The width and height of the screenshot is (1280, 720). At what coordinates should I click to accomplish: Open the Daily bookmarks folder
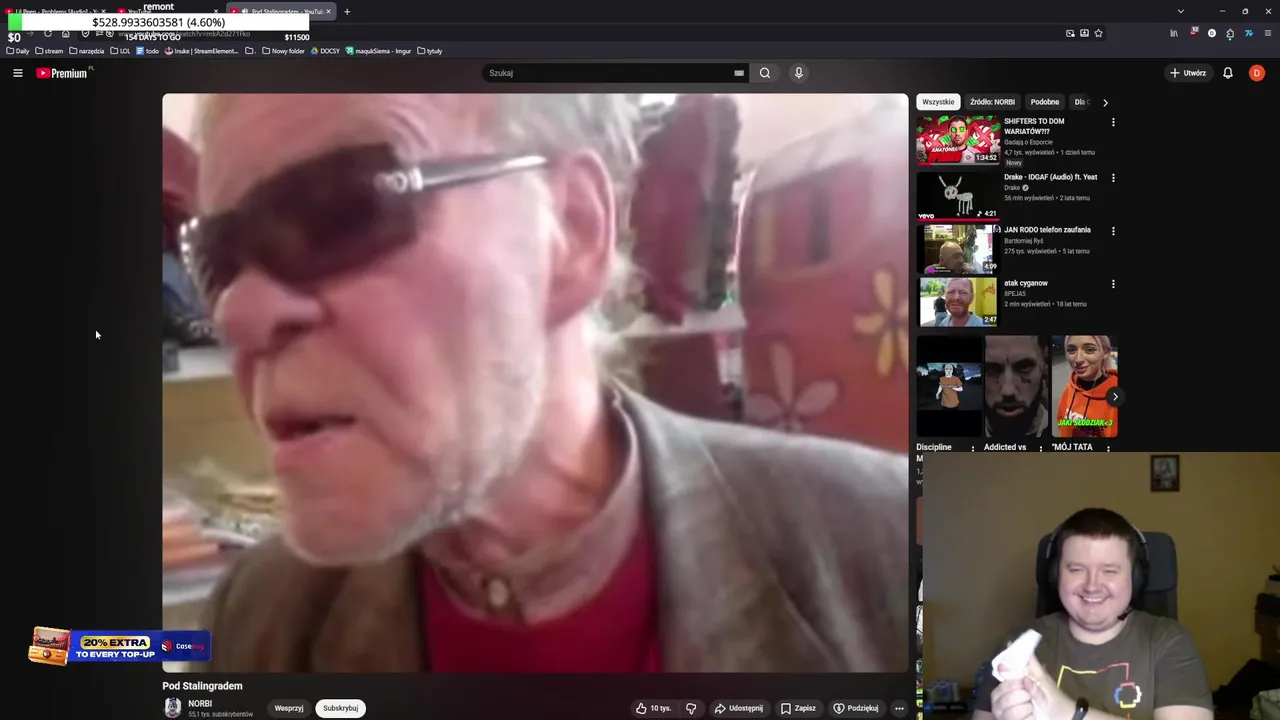18,51
